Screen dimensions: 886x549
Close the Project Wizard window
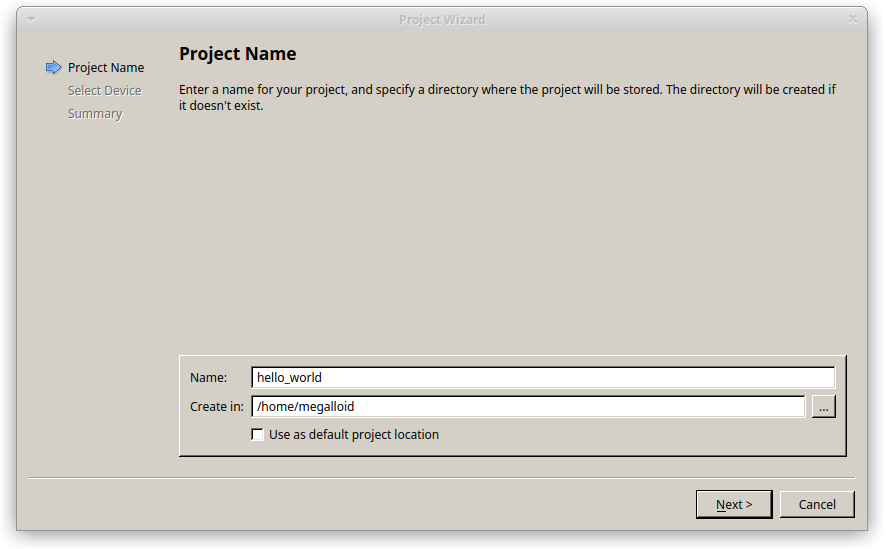click(853, 19)
